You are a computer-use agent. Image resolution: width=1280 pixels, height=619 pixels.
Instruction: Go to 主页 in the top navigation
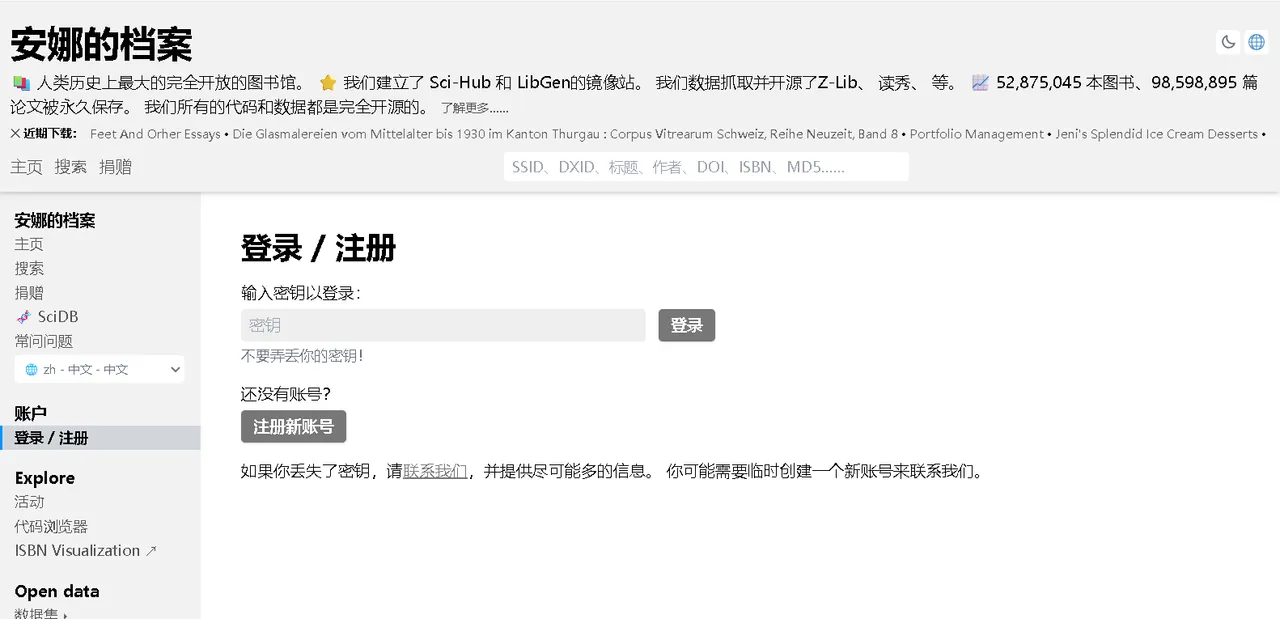click(26, 167)
